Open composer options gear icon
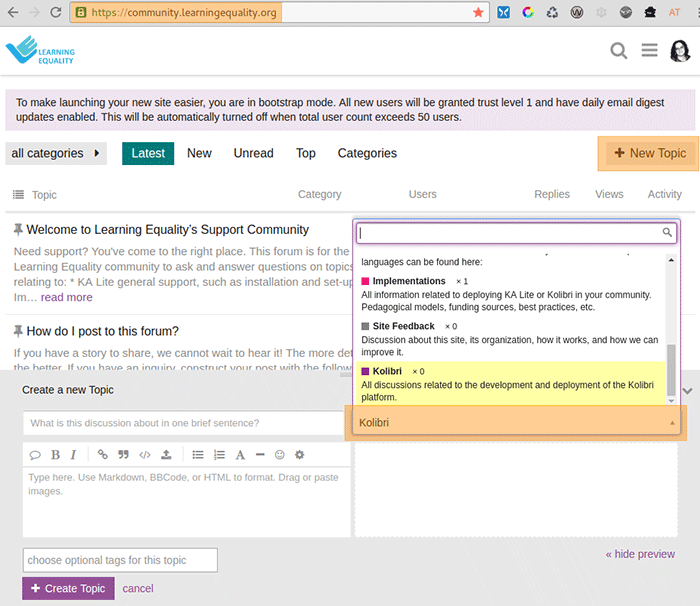 click(300, 455)
